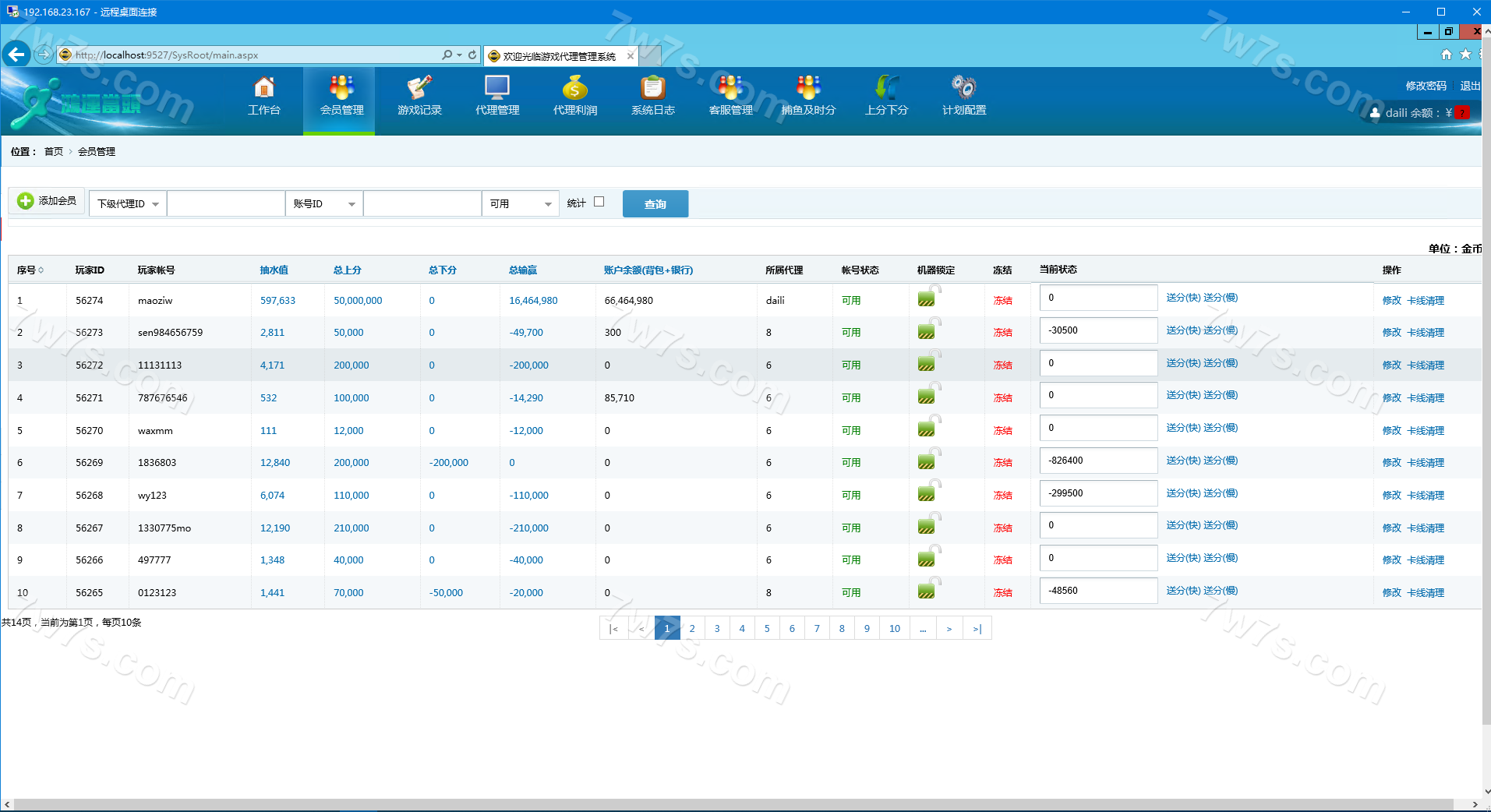The width and height of the screenshot is (1491, 812).
Task: Open the 工作台 home icon
Action: [264, 87]
